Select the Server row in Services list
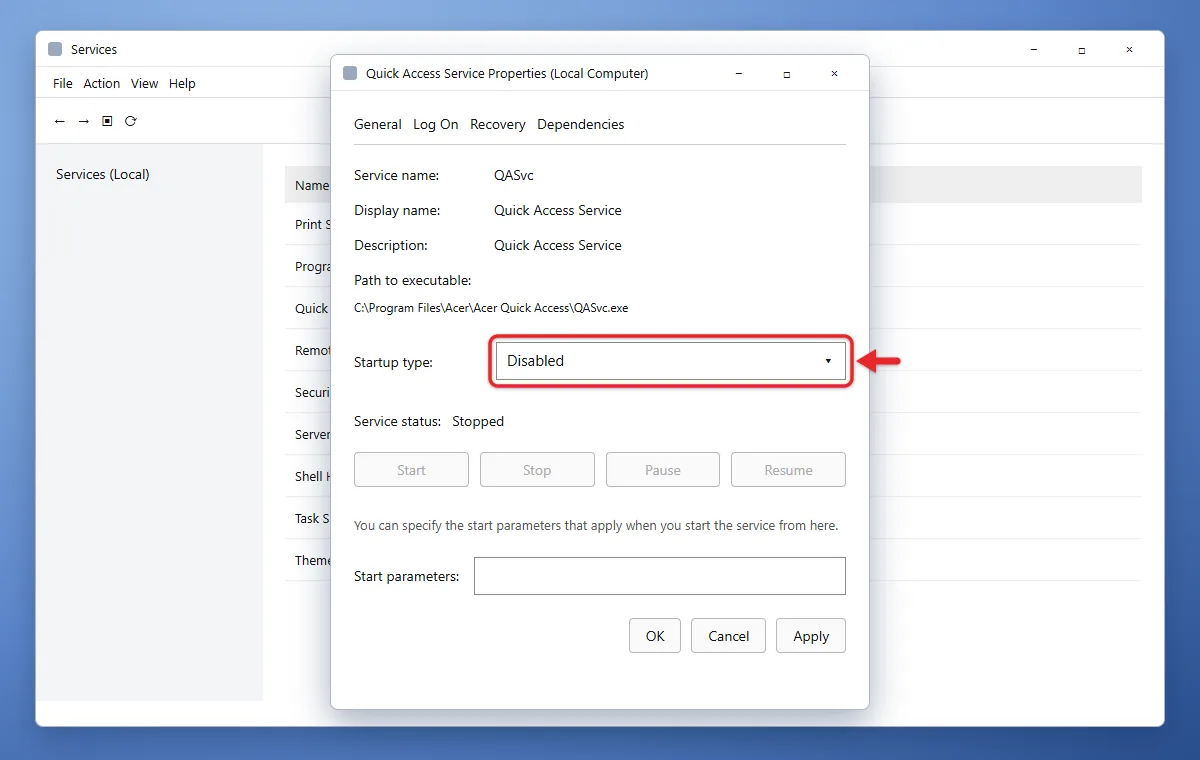Image resolution: width=1200 pixels, height=760 pixels. pos(713,434)
